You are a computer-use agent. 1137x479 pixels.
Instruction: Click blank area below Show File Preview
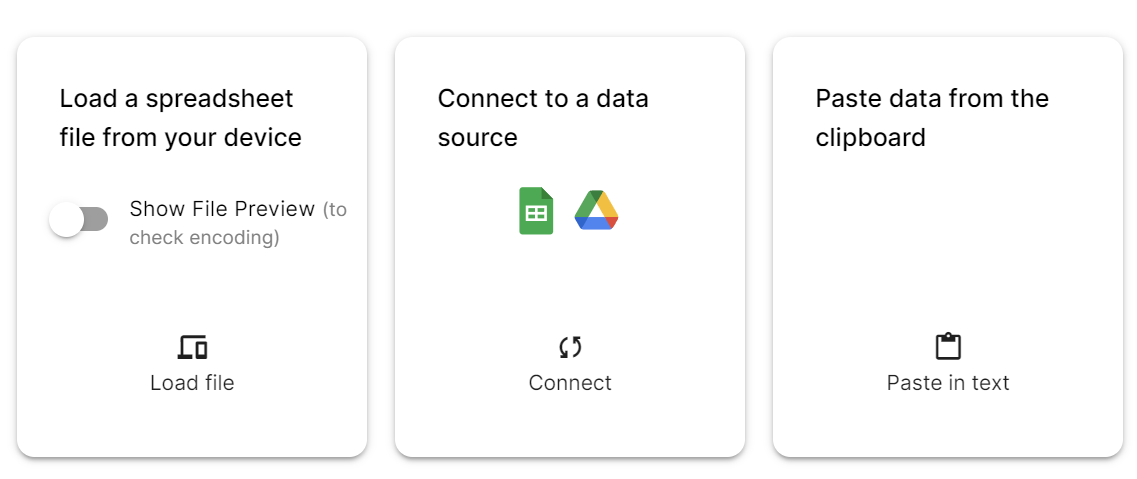[192, 290]
